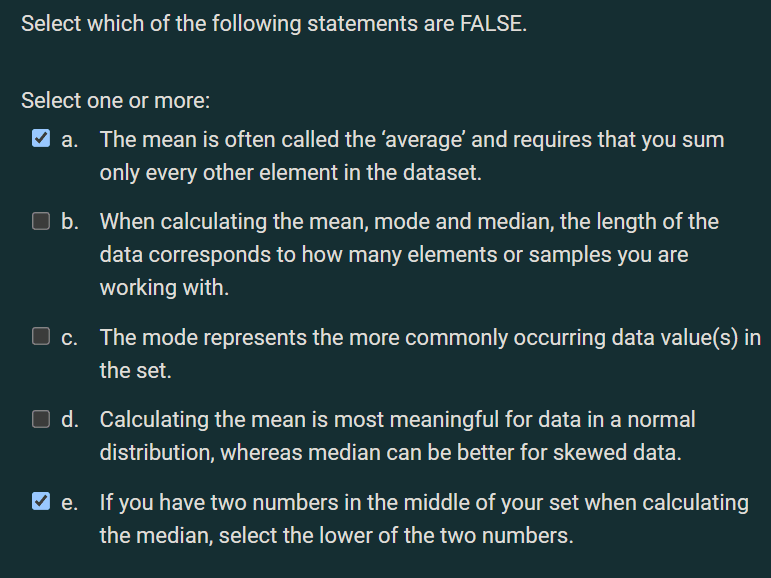Click the word 'FALSE' in the question
This screenshot has width=771, height=578.
pyautogui.click(x=491, y=24)
